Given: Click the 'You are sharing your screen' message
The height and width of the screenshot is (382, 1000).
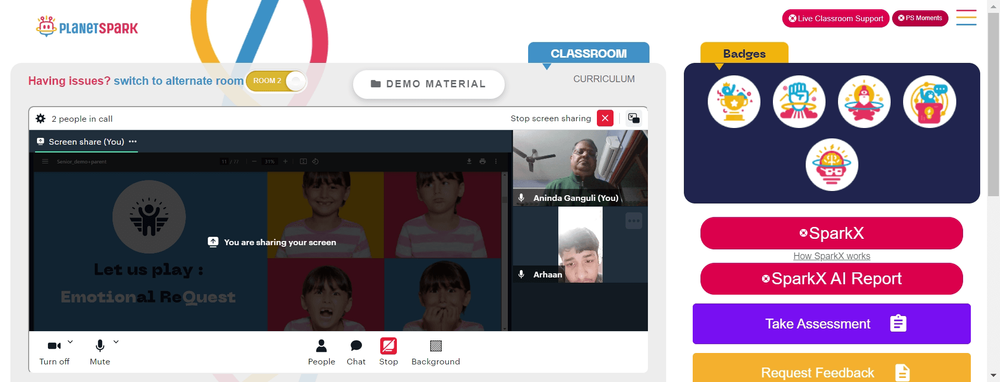Looking at the screenshot, I should [x=272, y=242].
